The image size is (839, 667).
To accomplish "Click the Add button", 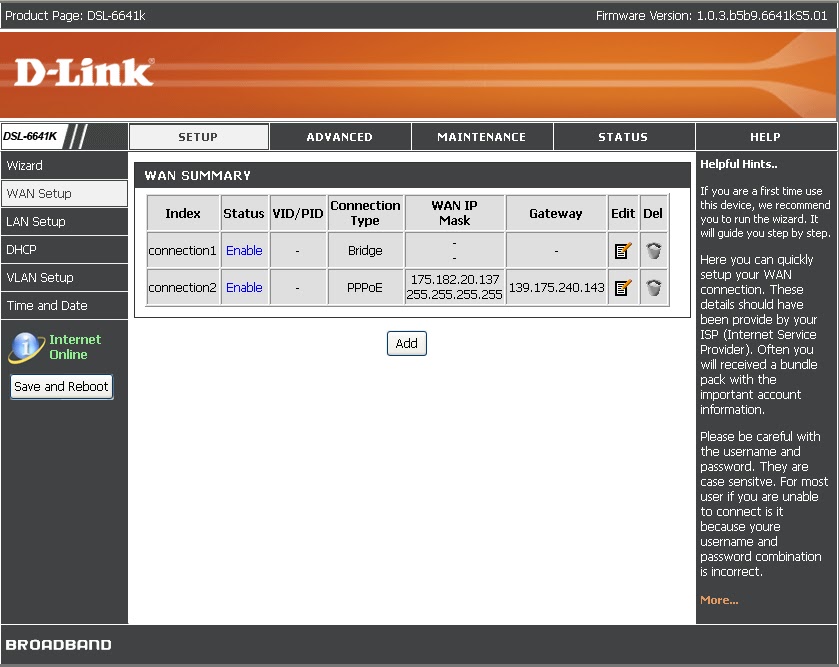I will (x=407, y=343).
